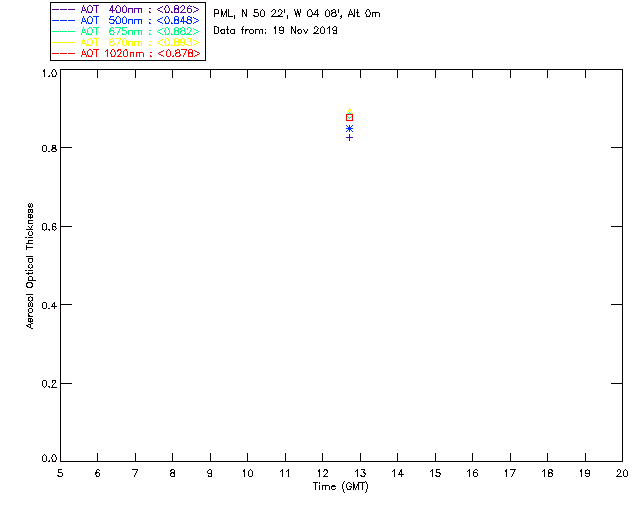Click the x-axis tick label 9
The width and height of the screenshot is (640, 512).
[x=210, y=473]
